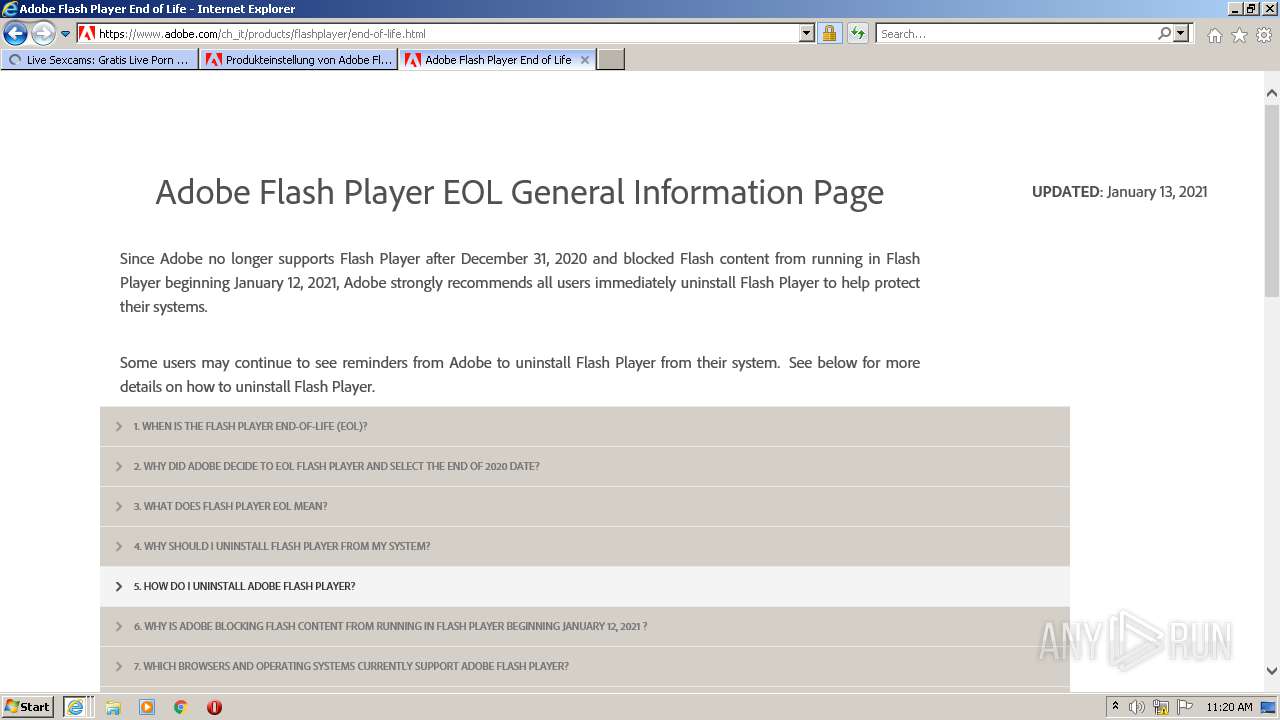Expand question 1 When is the Flash Player EOL
1280x720 pixels.
click(x=585, y=426)
